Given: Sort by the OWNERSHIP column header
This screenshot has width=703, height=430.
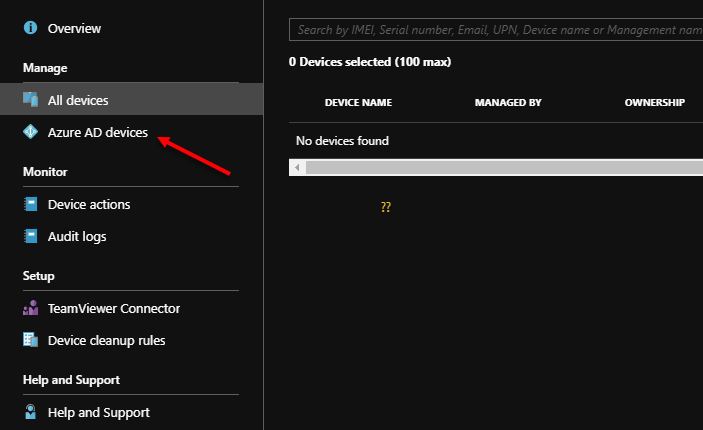Looking at the screenshot, I should 655,103.
